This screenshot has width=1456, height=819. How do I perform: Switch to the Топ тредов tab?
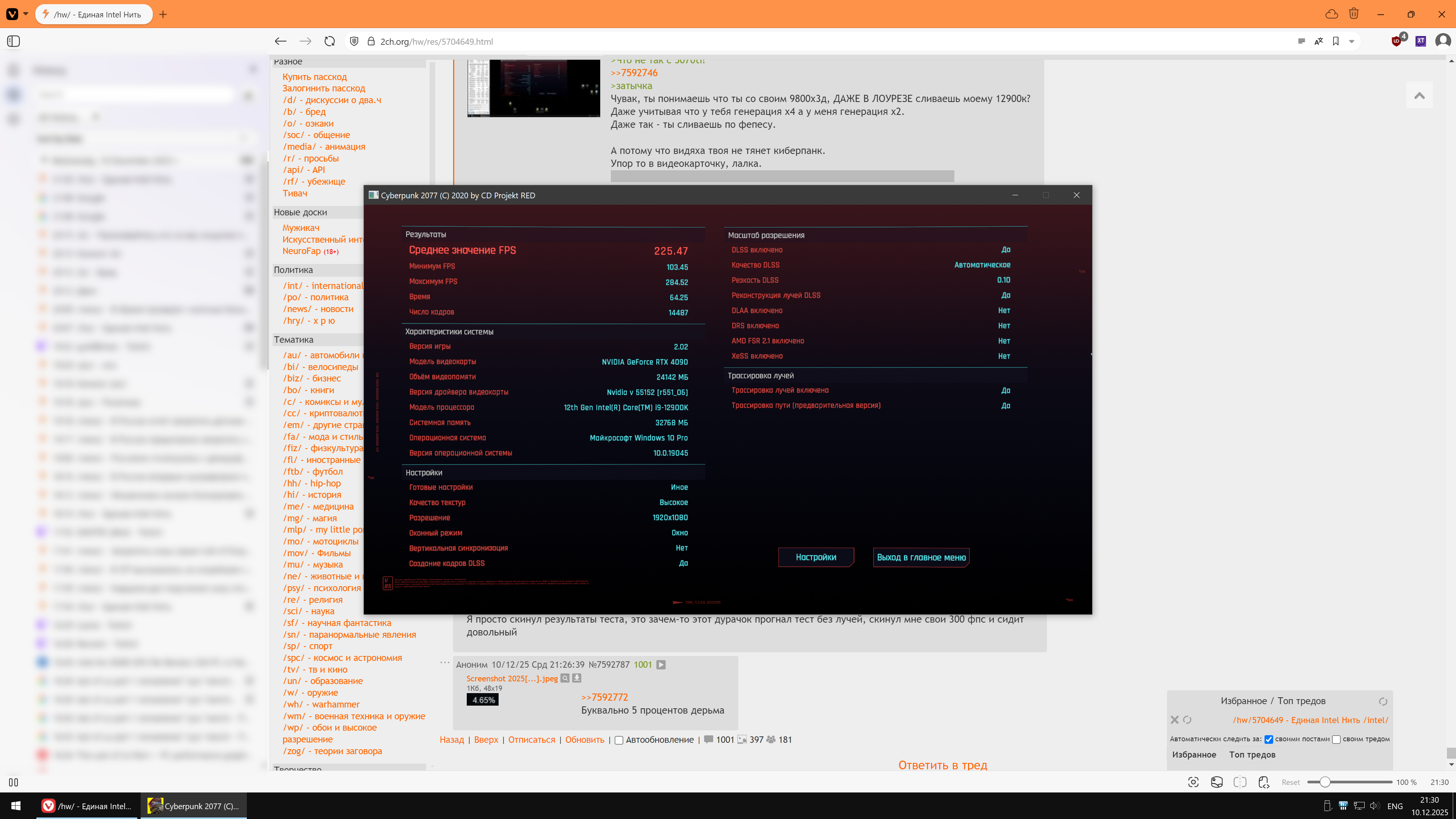click(1252, 755)
